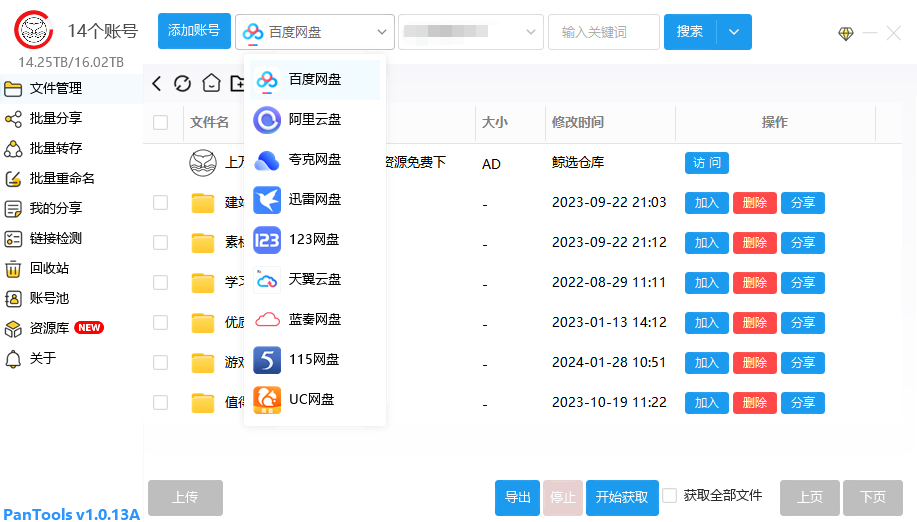Screen dimensions: 917x522
Task: Check the row dated 2023-09-22 21:12
Action: [x=160, y=243]
